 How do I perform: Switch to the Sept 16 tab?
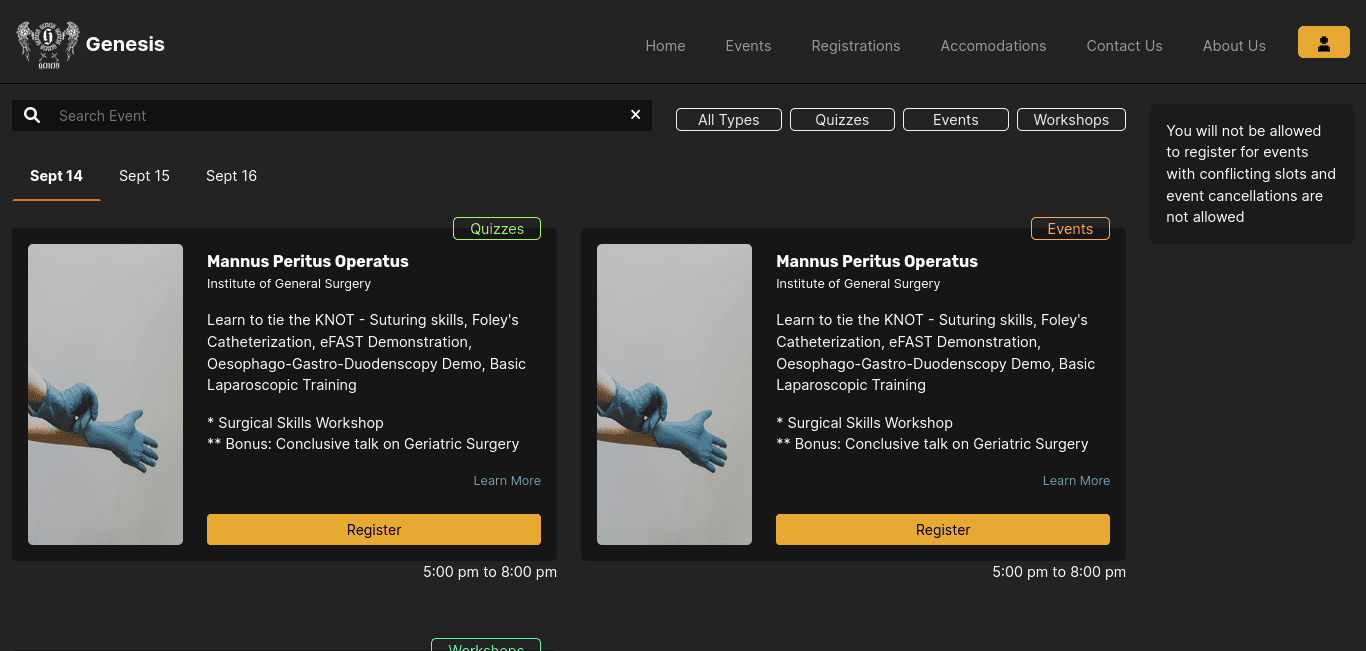pyautogui.click(x=231, y=176)
